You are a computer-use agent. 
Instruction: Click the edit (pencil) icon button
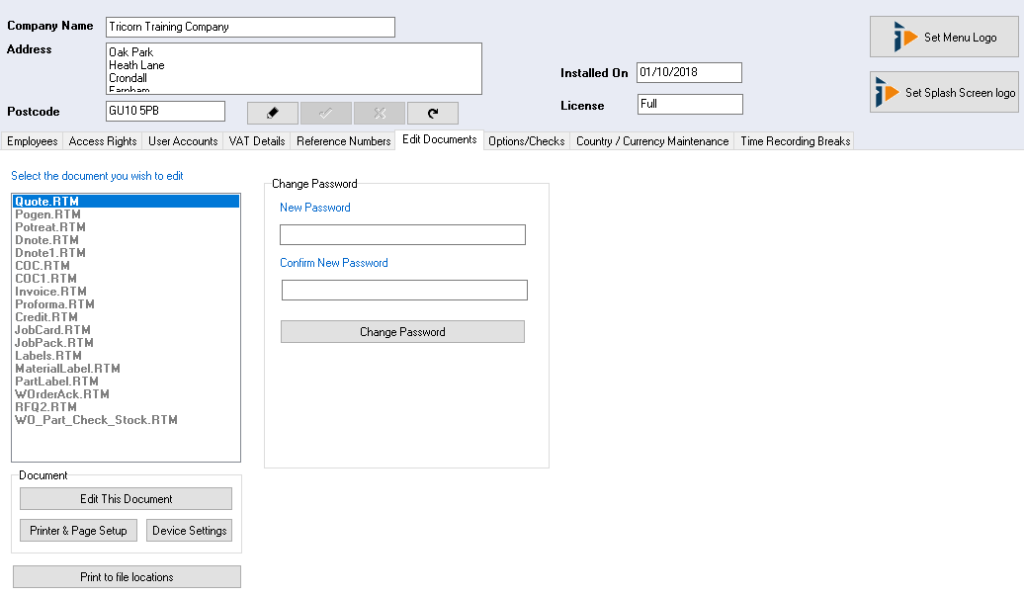point(272,113)
